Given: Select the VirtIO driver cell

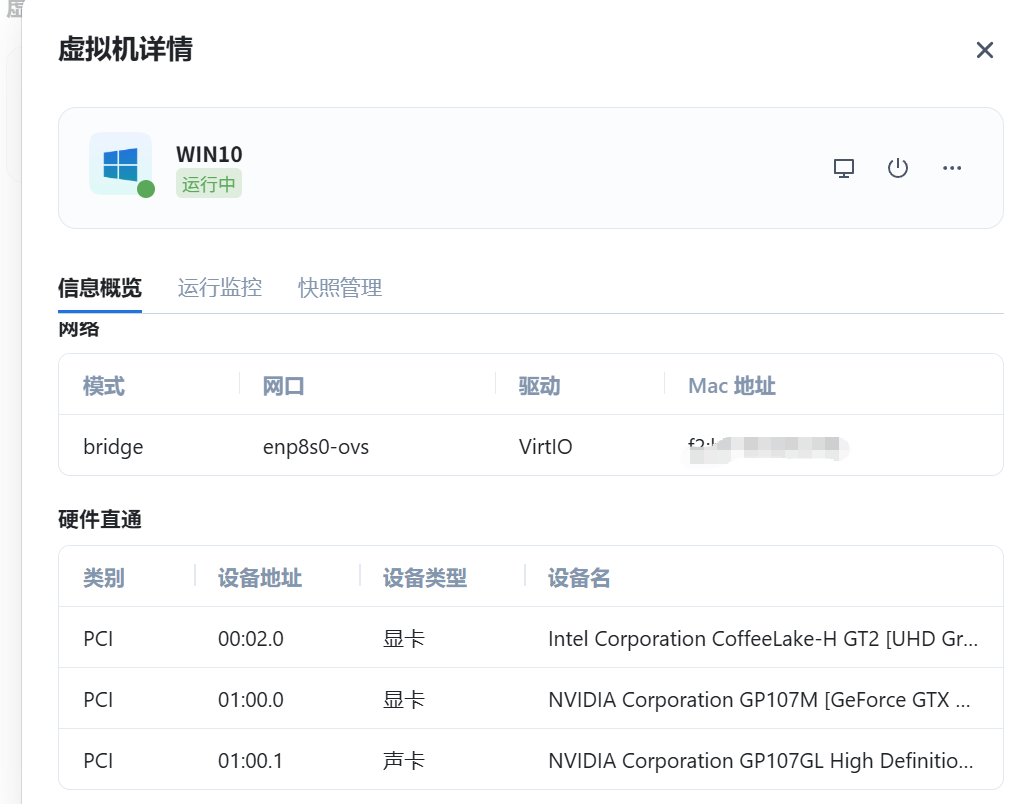Looking at the screenshot, I should [x=545, y=447].
